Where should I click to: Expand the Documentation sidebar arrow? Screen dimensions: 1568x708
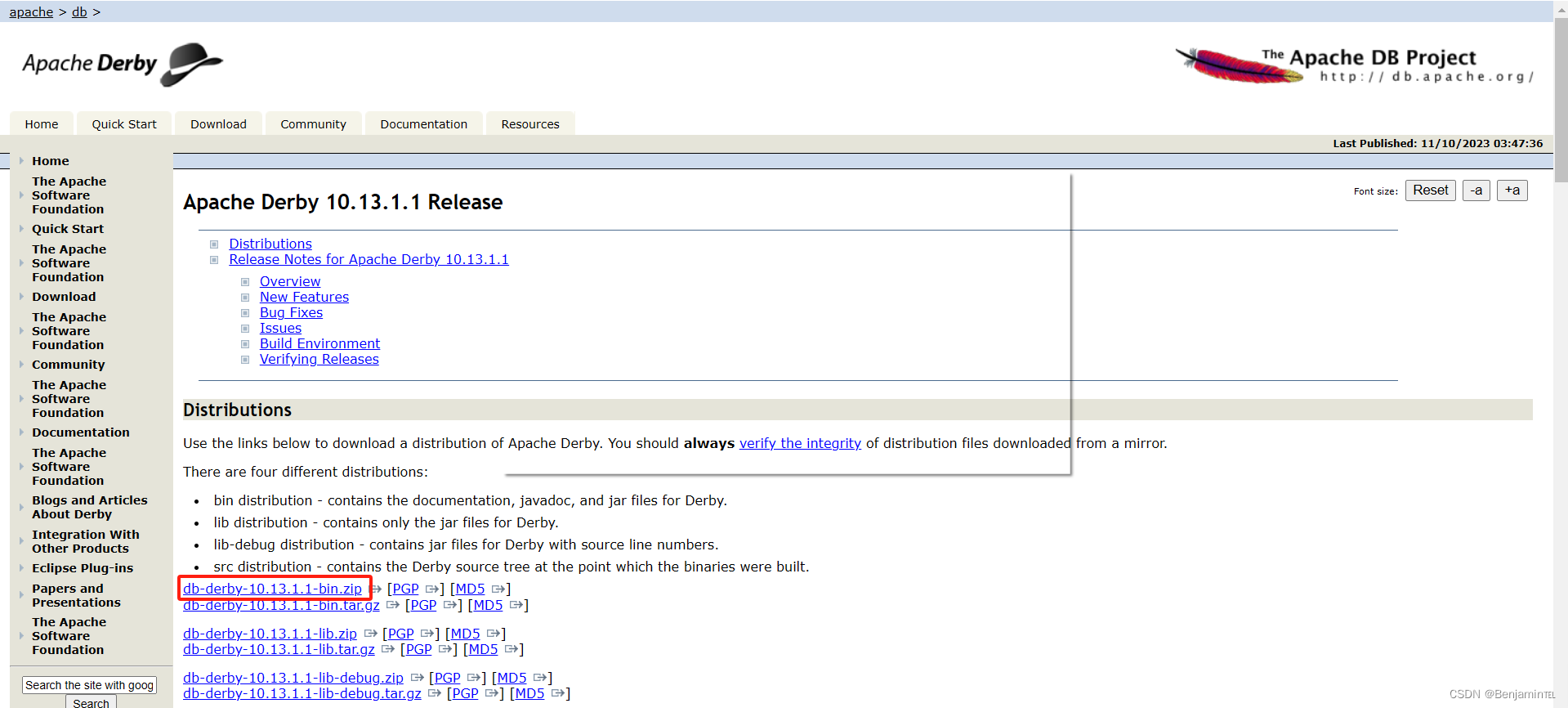pyautogui.click(x=21, y=432)
